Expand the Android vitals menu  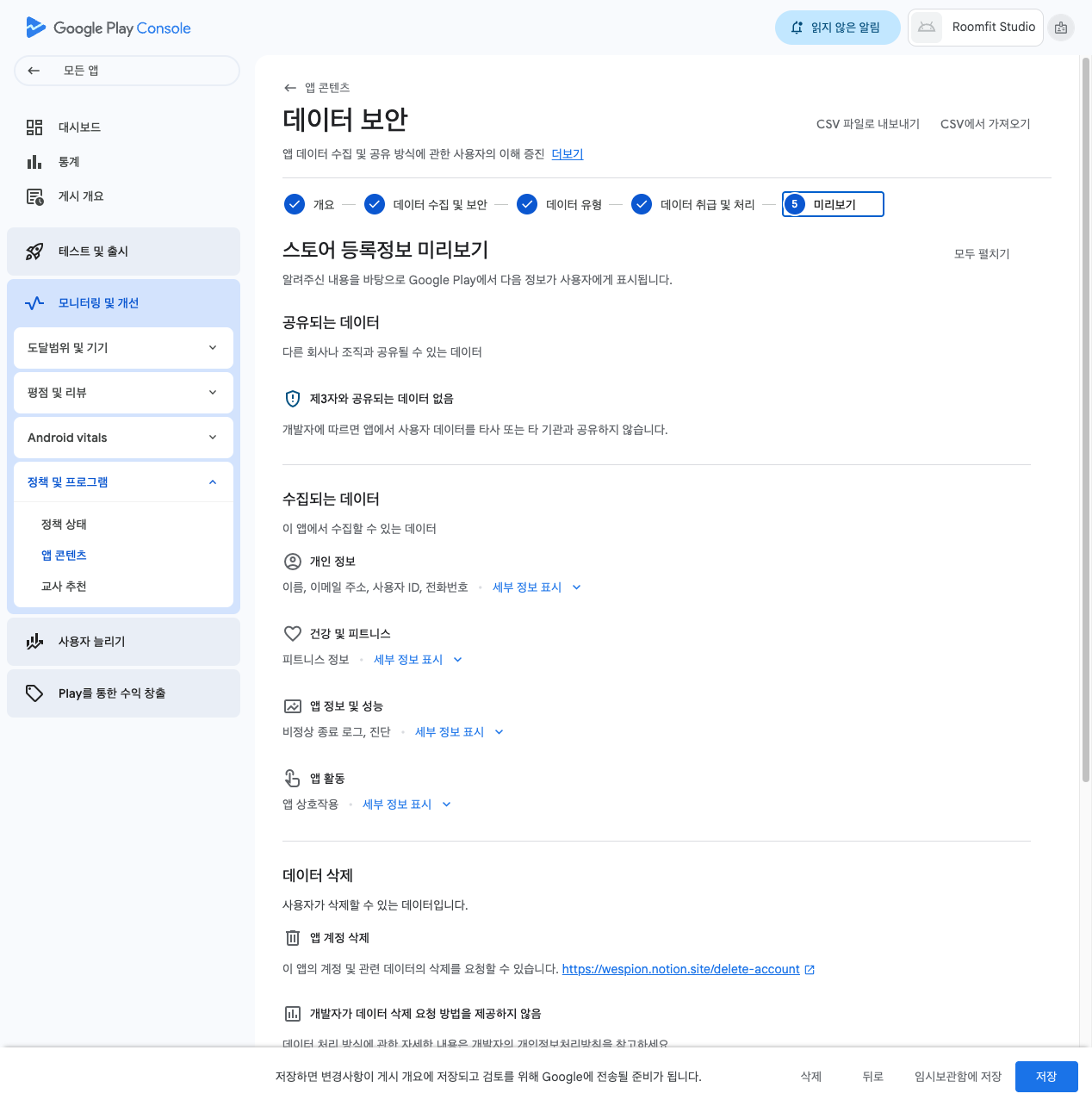tap(123, 438)
